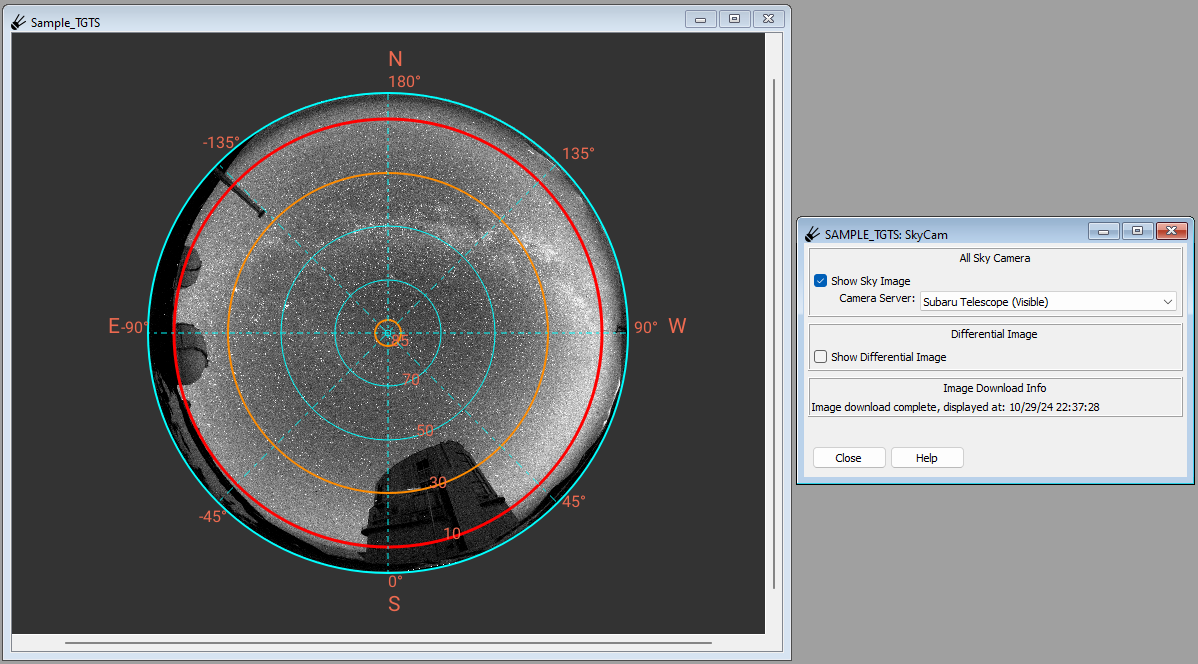Minimize the SkyCam dialog window
The image size is (1198, 664).
click(x=1103, y=231)
